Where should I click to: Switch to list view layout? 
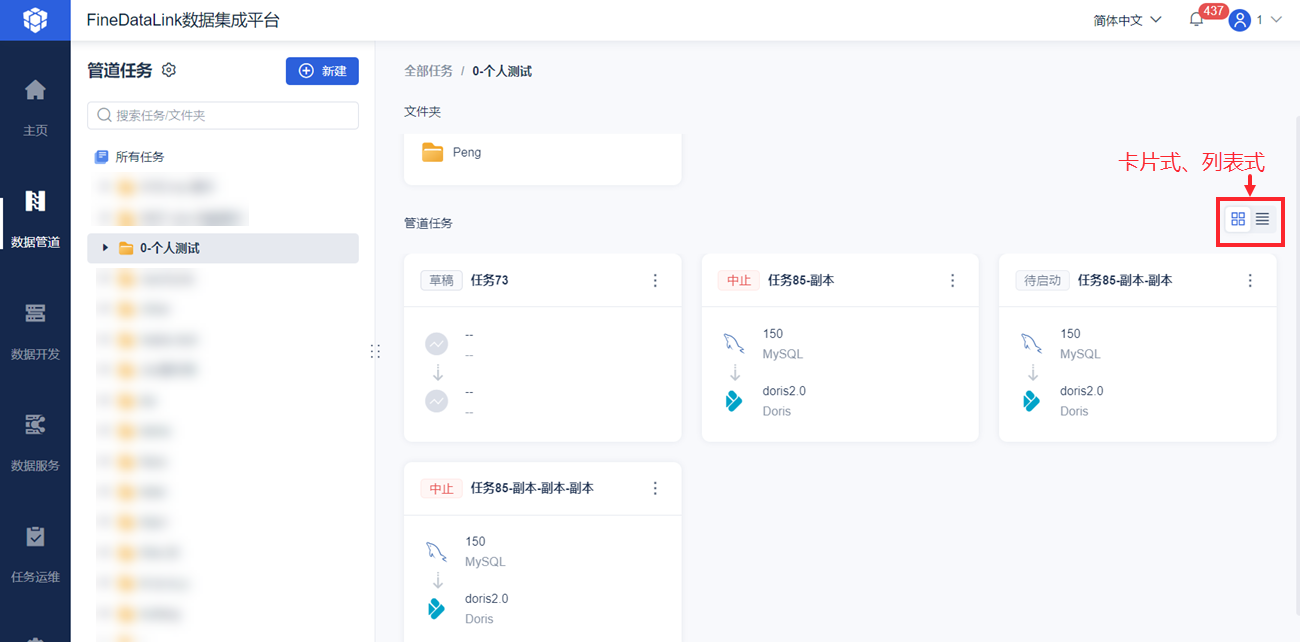click(1262, 219)
